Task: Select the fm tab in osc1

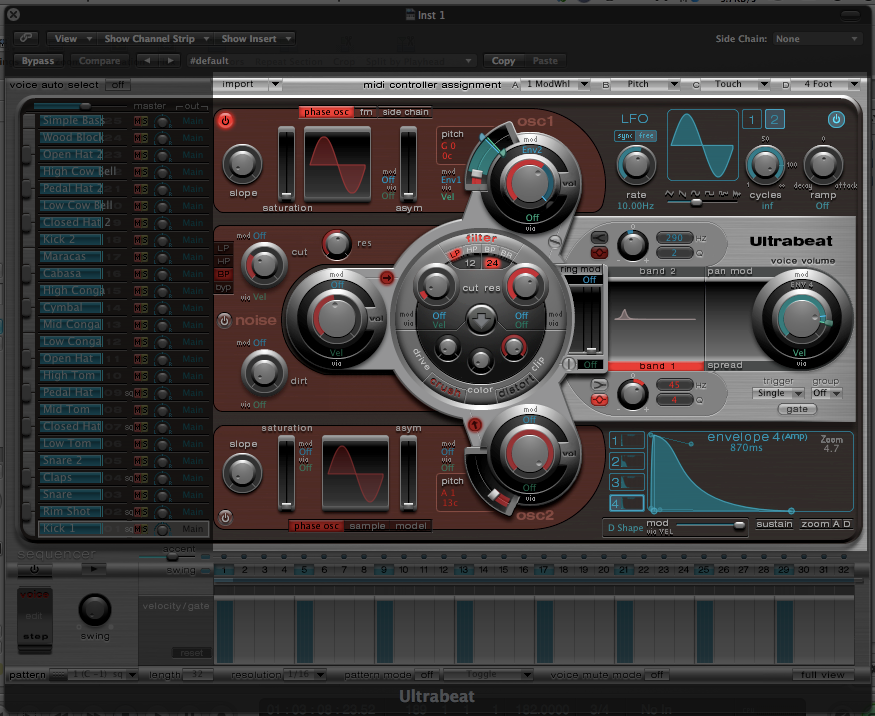Action: (x=366, y=112)
